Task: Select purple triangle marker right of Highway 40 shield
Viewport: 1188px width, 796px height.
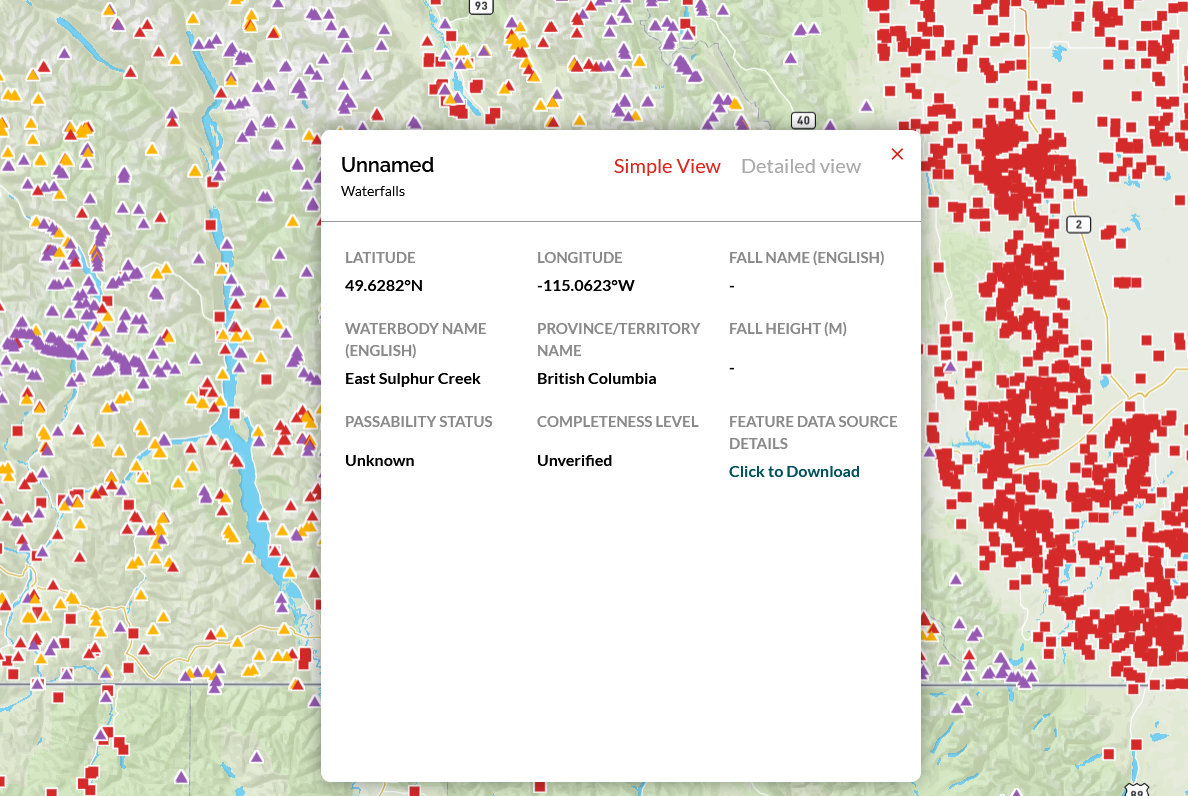Action: pyautogui.click(x=830, y=125)
